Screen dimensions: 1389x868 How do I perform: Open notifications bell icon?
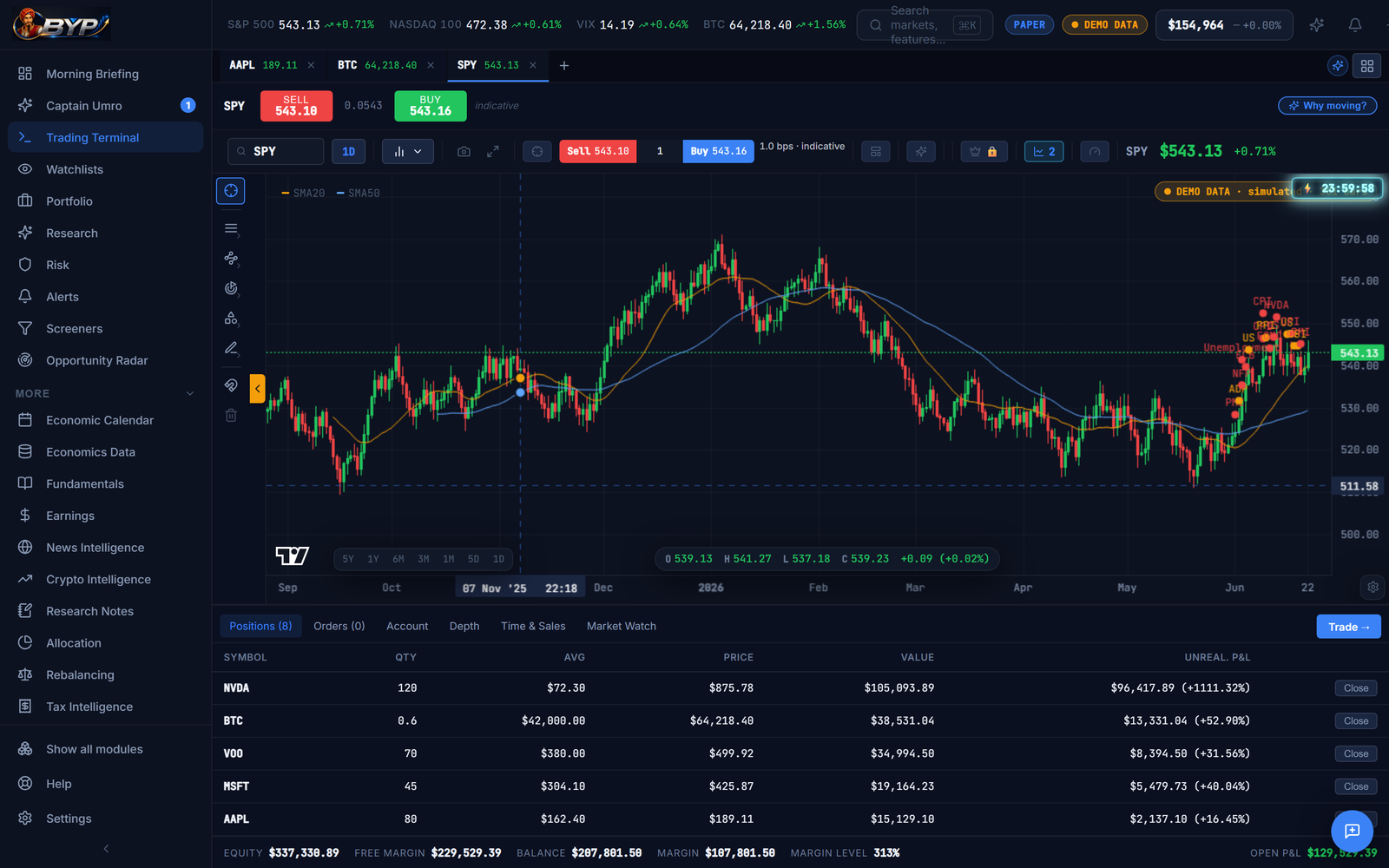pyautogui.click(x=1355, y=25)
